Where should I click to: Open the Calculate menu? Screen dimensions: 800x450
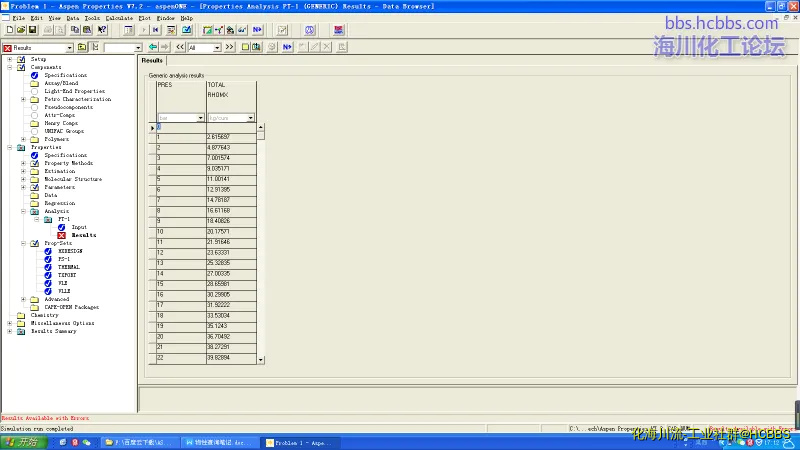tap(119, 18)
